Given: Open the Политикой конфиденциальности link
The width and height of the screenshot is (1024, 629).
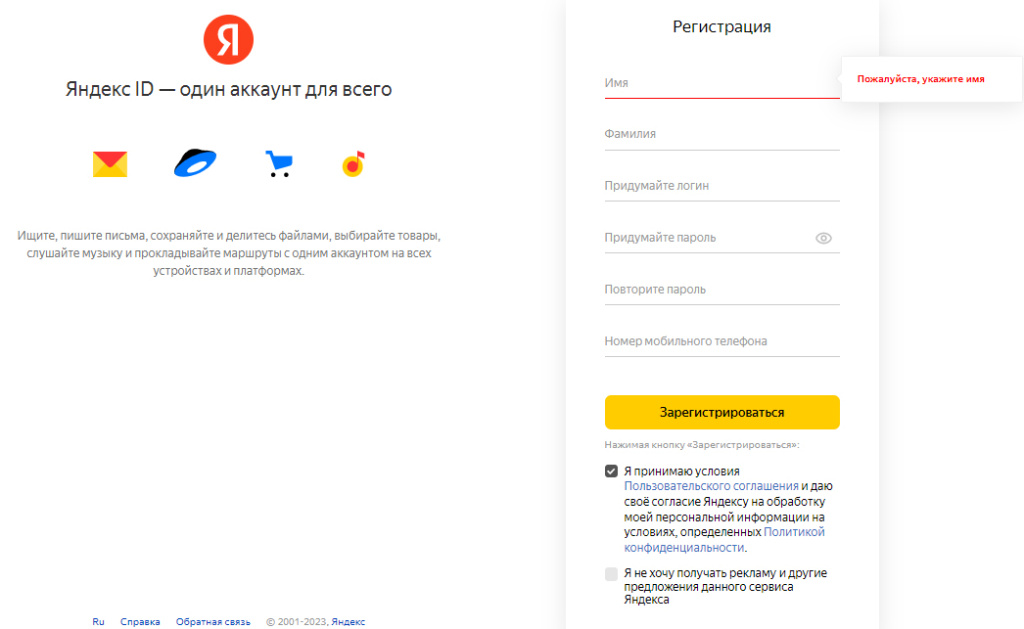Looking at the screenshot, I should [x=724, y=540].
